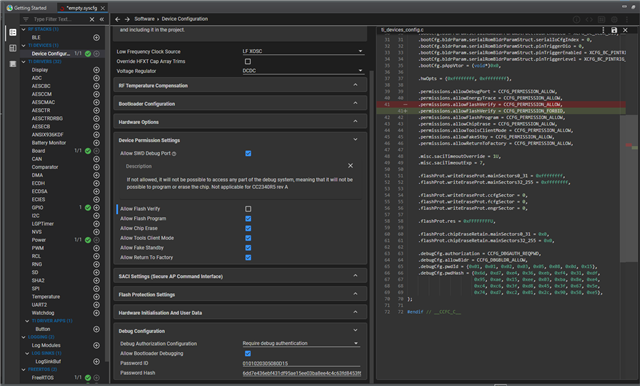Image resolution: width=640 pixels, height=386 pixels.
Task: Uncheck Allow Flash Program
Action: point(248,219)
